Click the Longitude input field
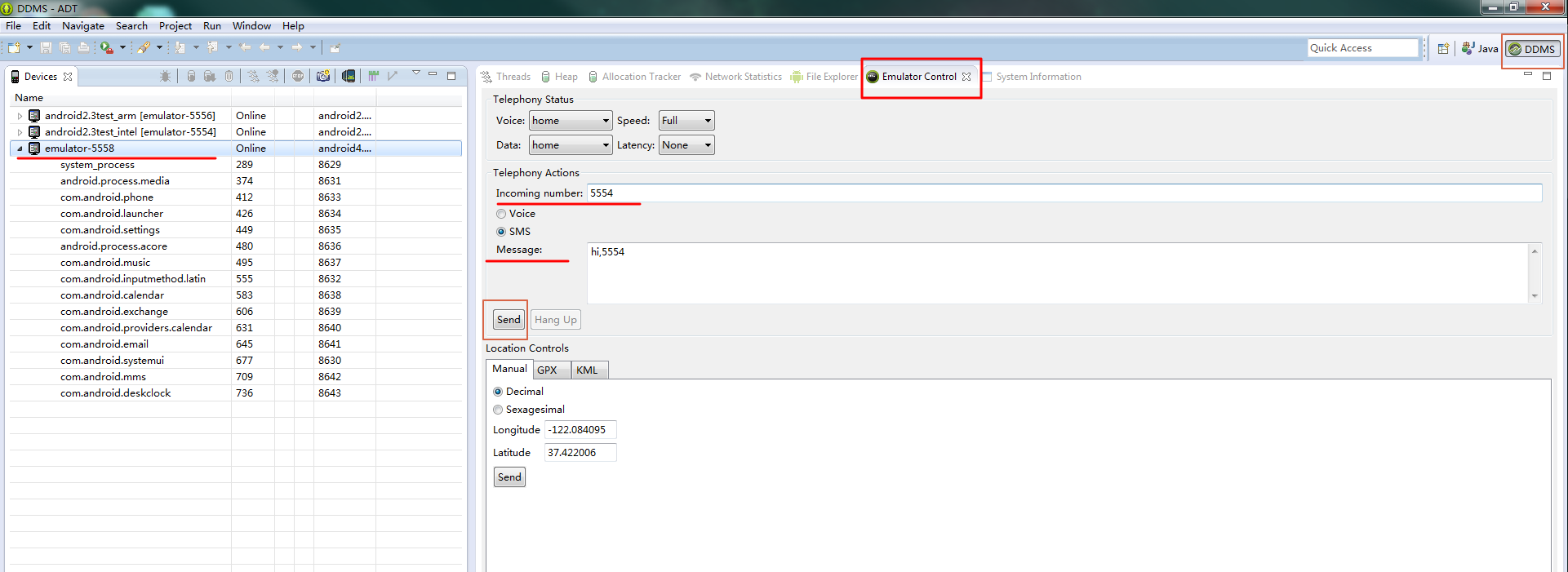The height and width of the screenshot is (572, 1568). tap(580, 430)
